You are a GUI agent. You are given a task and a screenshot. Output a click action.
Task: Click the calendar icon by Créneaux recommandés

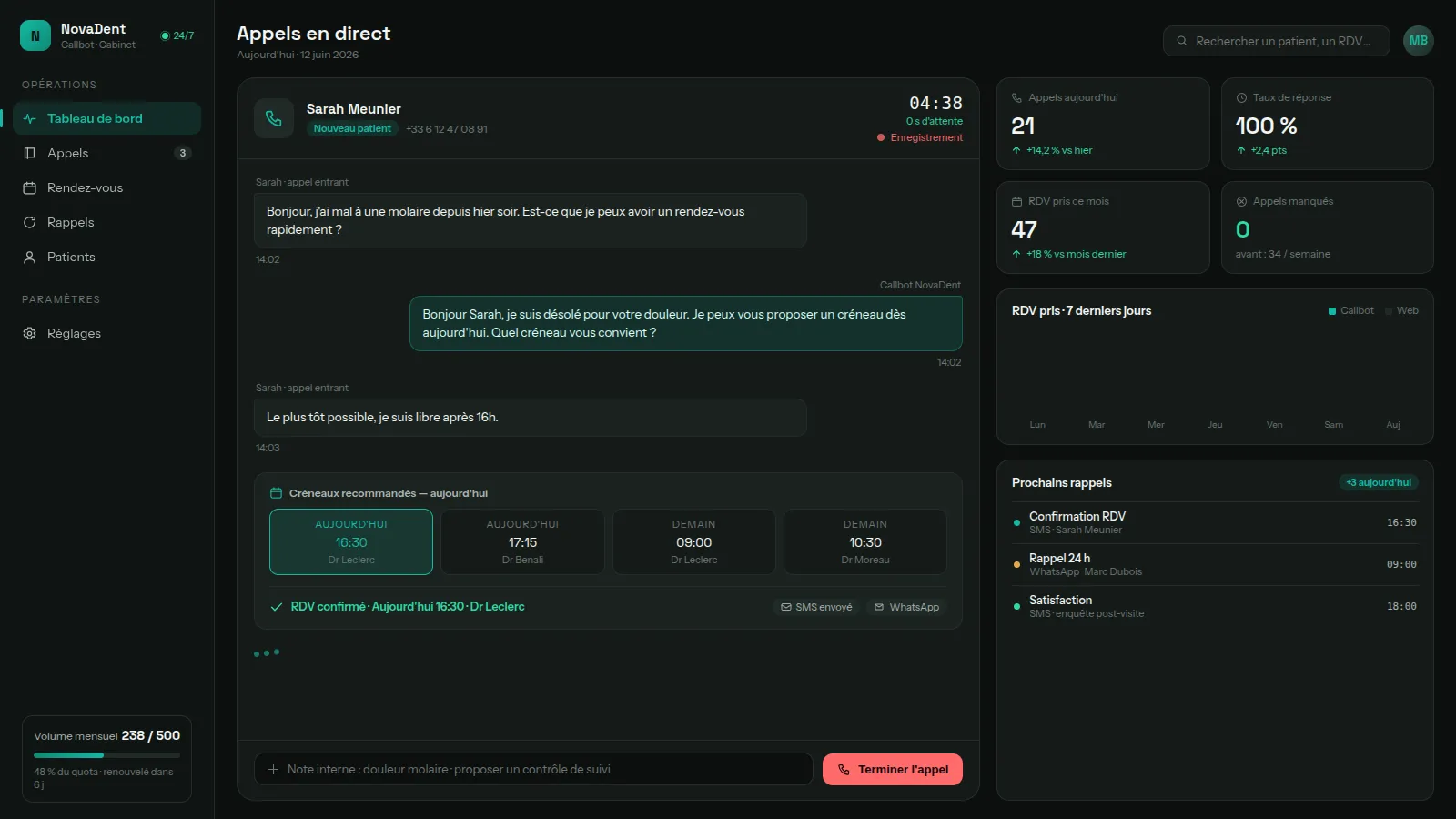pos(276,493)
